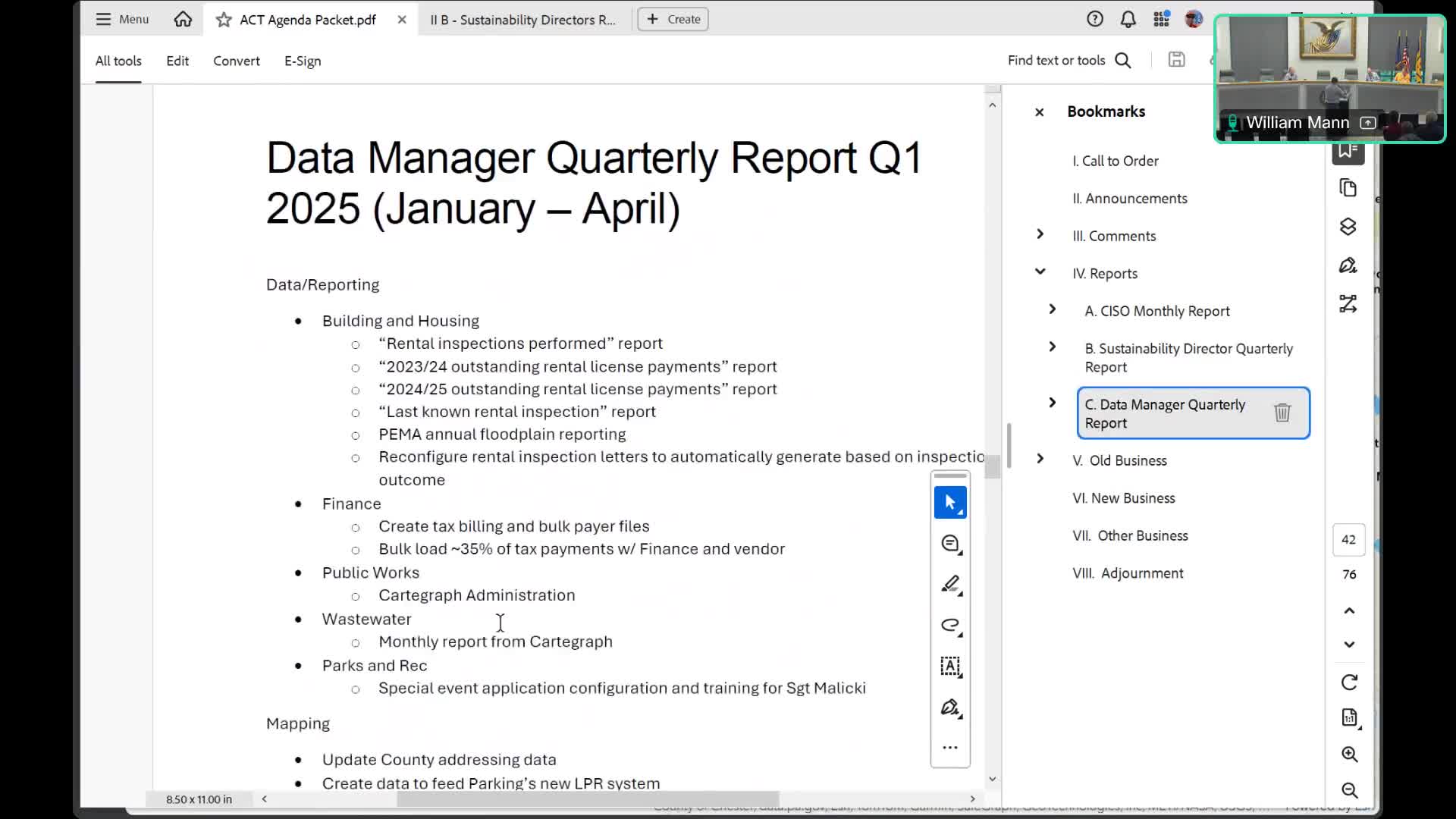
Task: Click the horizontal scrollbar thumb
Action: click(588, 799)
